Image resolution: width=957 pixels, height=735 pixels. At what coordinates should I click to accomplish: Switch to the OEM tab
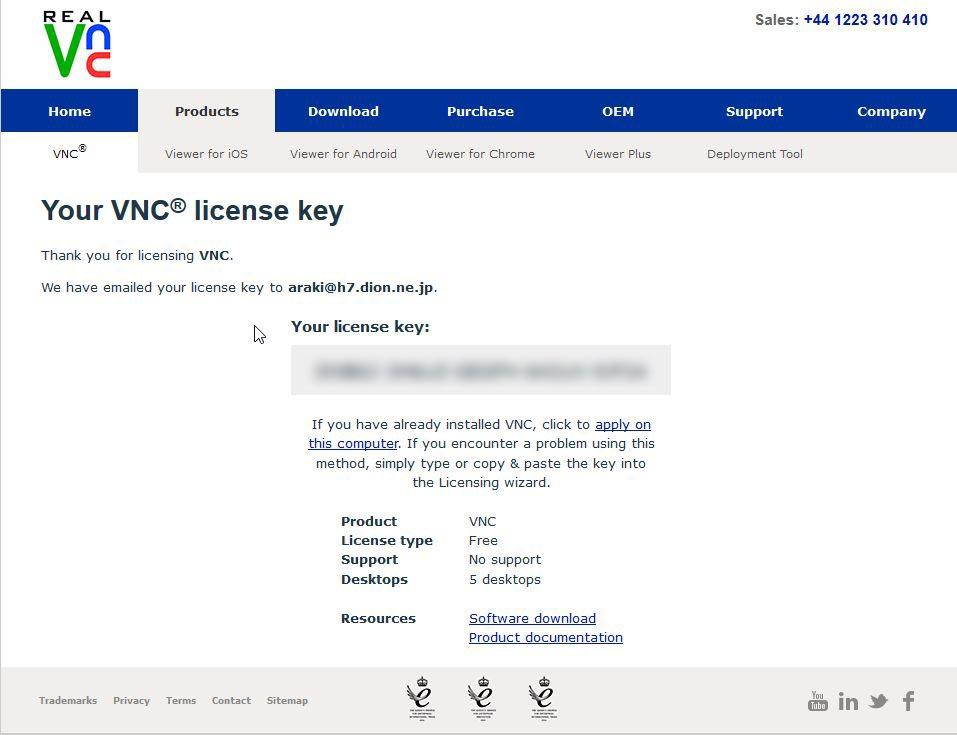pos(618,111)
